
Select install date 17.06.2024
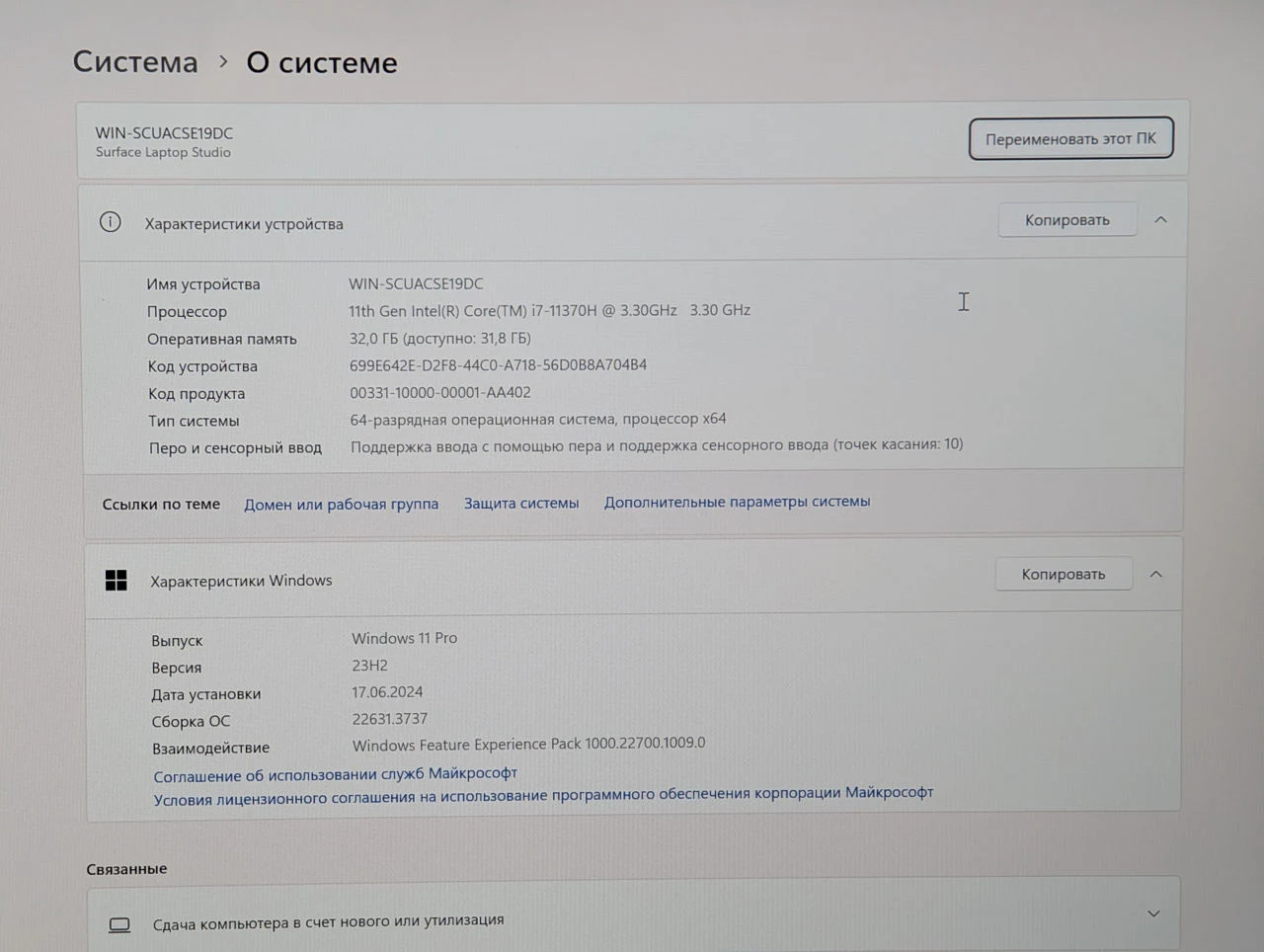click(x=387, y=692)
